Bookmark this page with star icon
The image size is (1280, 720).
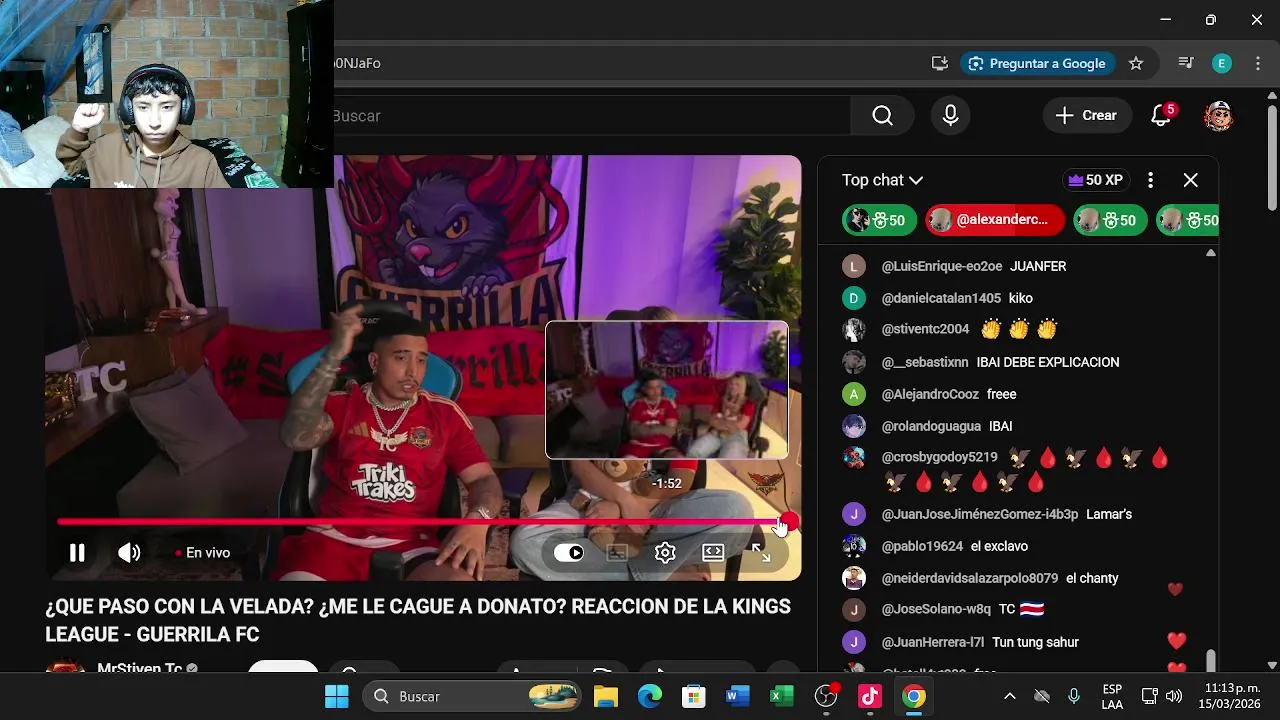[x=1136, y=63]
